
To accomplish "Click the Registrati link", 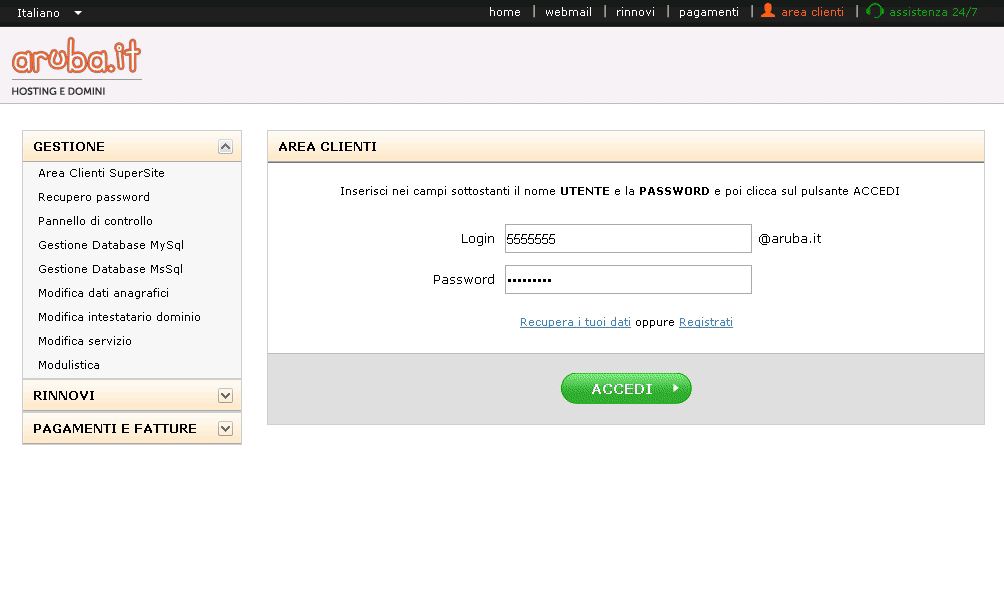I will pyautogui.click(x=706, y=322).
